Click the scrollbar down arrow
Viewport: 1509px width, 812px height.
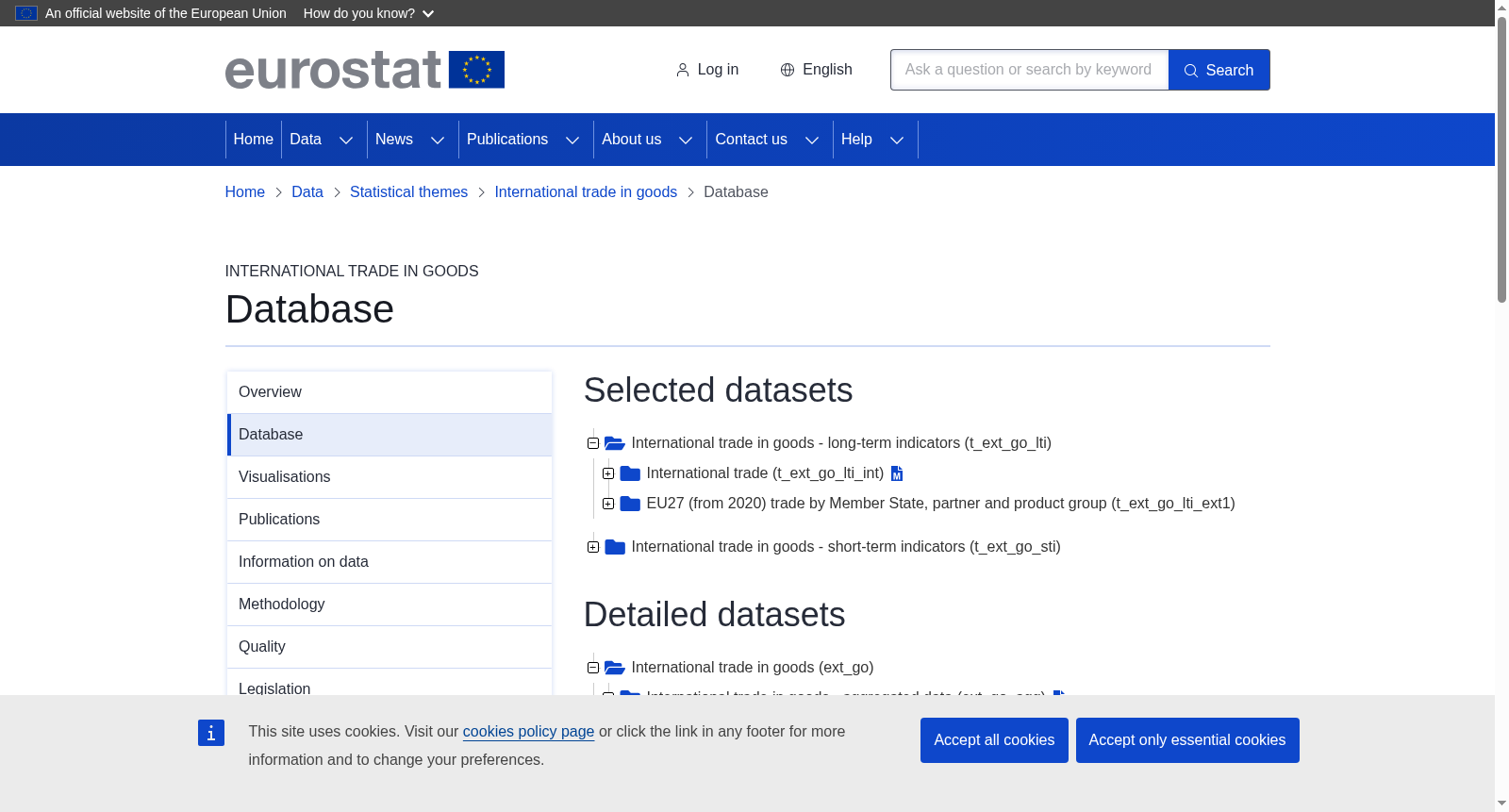click(1501, 804)
